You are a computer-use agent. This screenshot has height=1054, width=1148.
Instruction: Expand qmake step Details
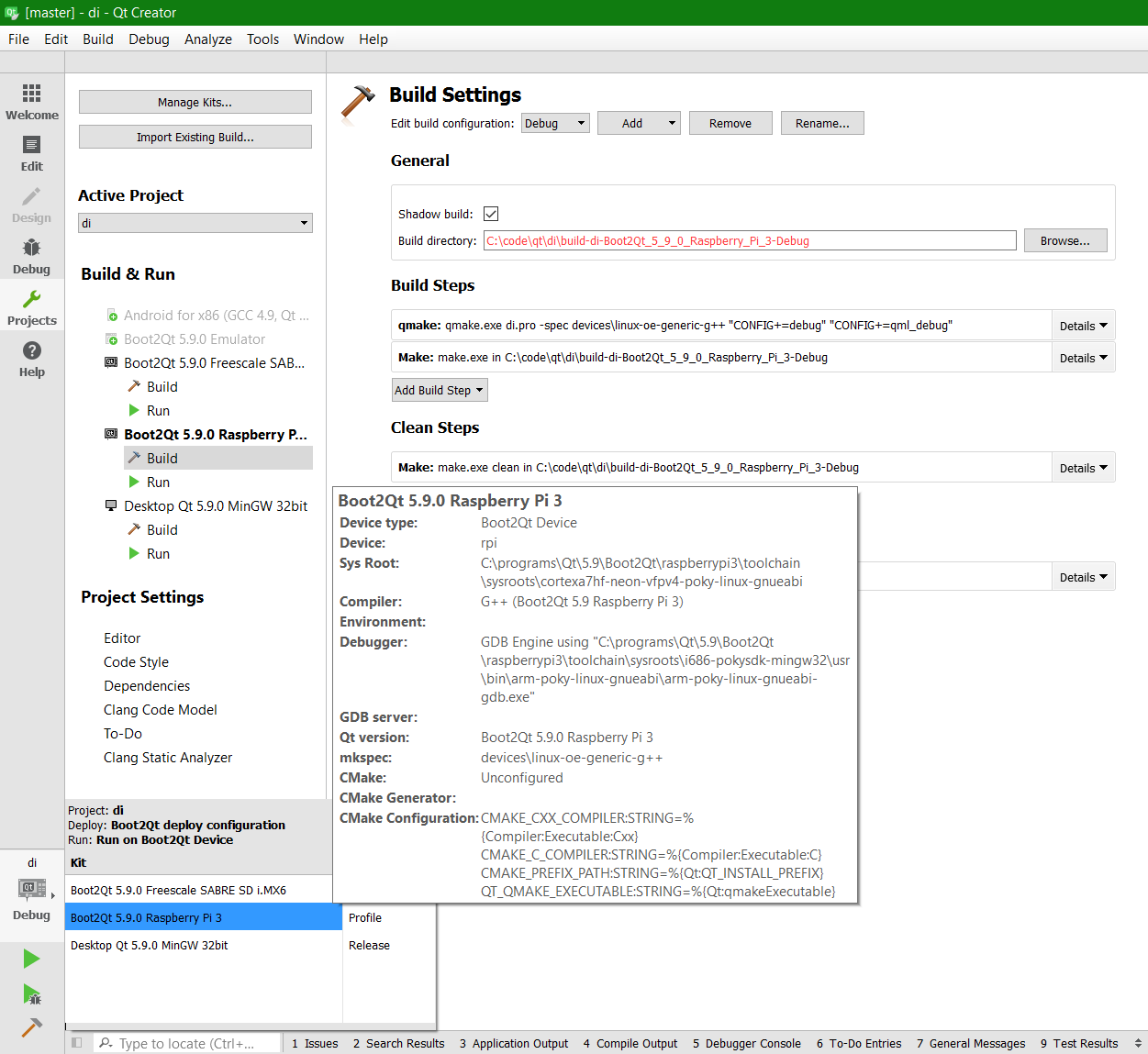point(1083,326)
